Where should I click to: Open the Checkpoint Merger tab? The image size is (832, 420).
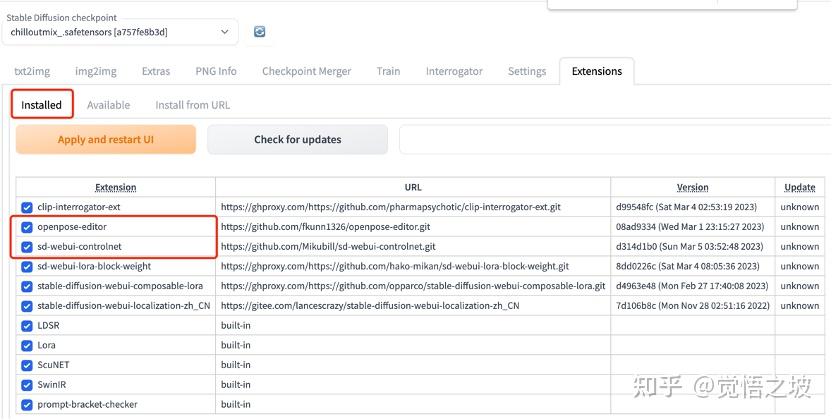click(x=307, y=71)
